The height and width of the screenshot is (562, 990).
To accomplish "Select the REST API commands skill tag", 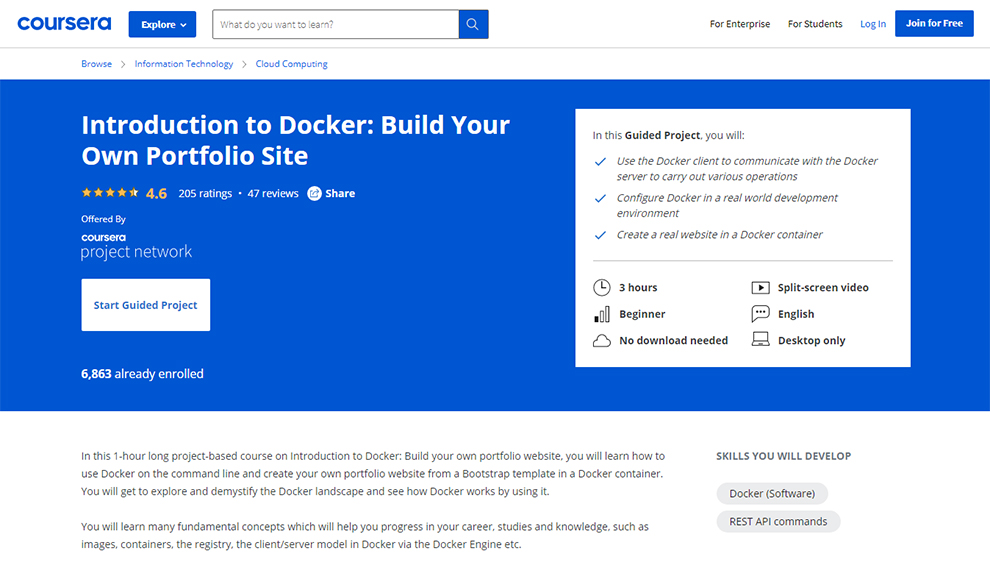I will (778, 522).
